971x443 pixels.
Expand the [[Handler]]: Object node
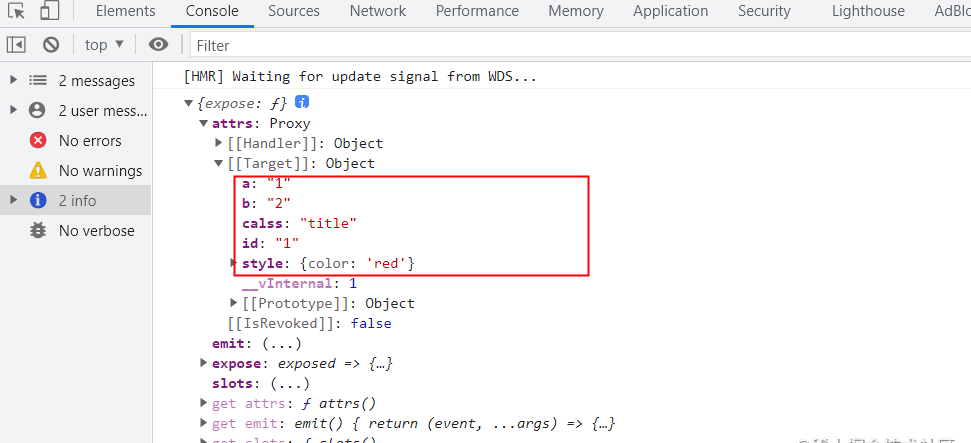click(x=219, y=143)
